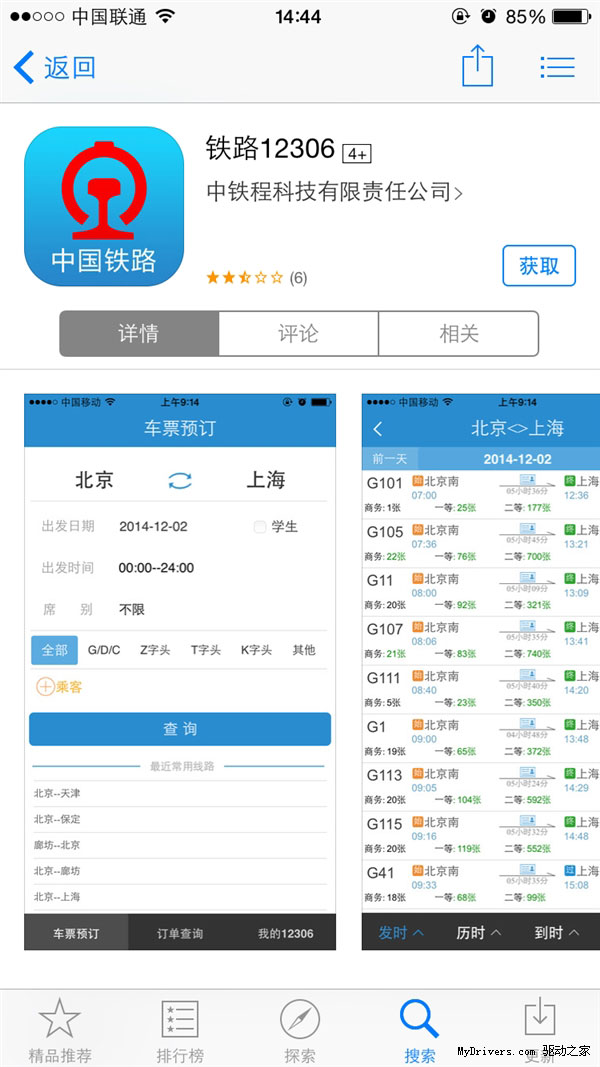Image resolution: width=600 pixels, height=1067 pixels.
Task: Tap the 探索 compass icon
Action: 300,1020
